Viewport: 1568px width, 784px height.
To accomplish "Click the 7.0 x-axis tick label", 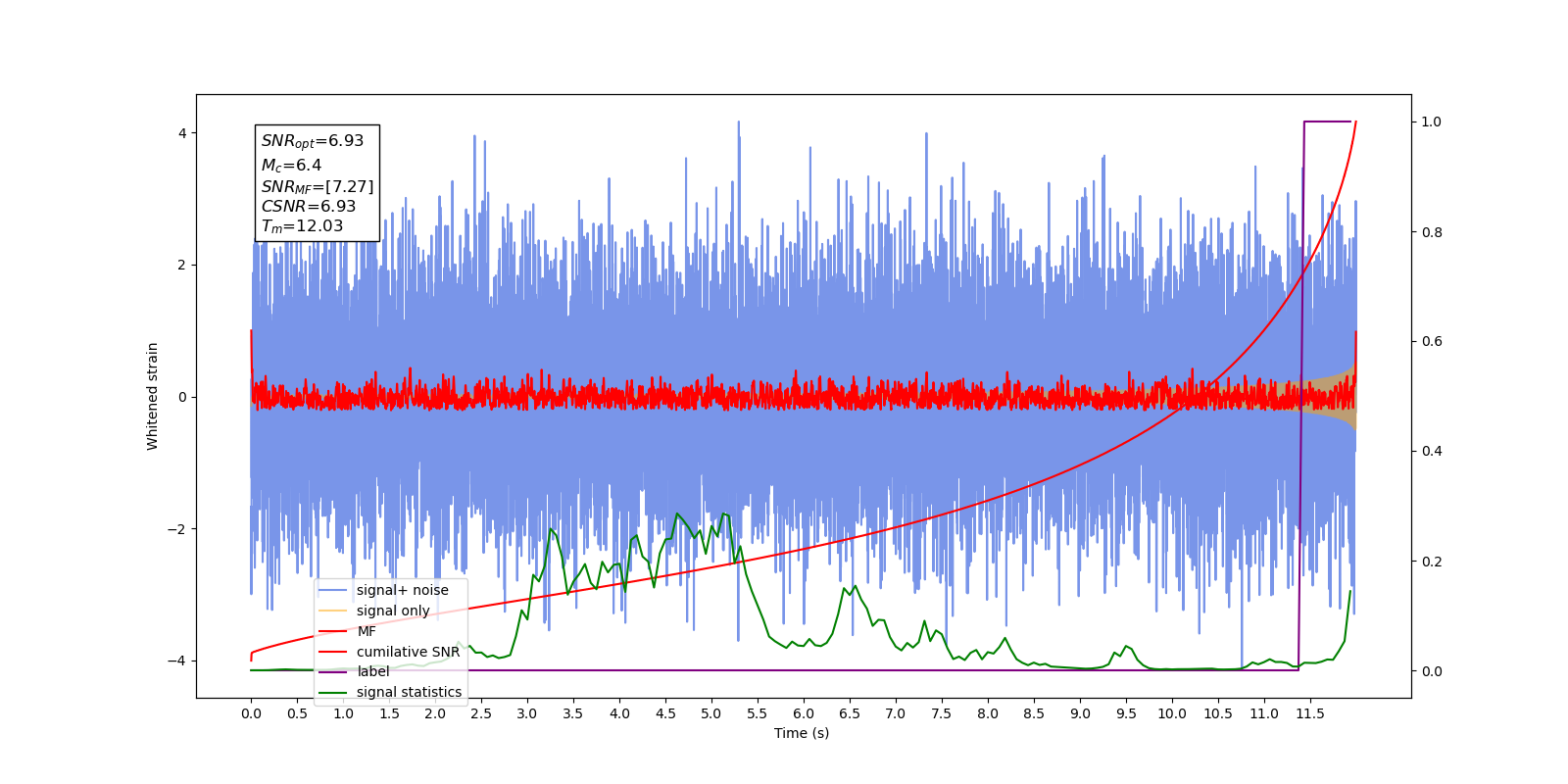I will click(896, 713).
